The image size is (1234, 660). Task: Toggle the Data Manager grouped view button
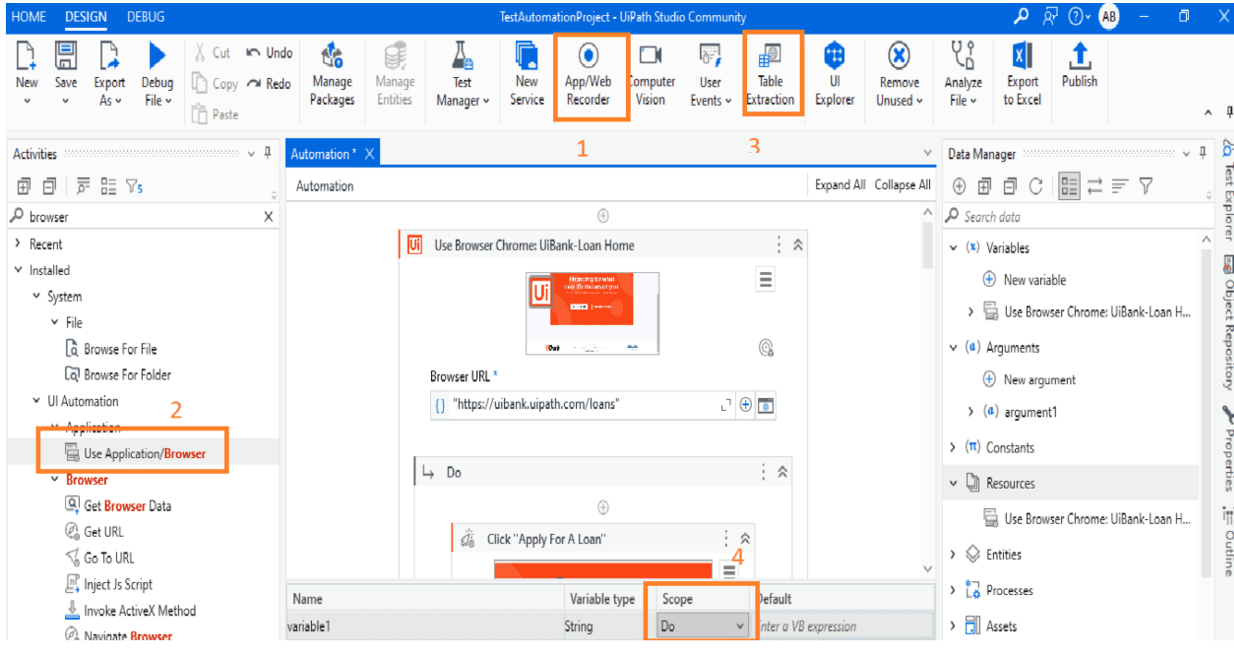click(1069, 185)
